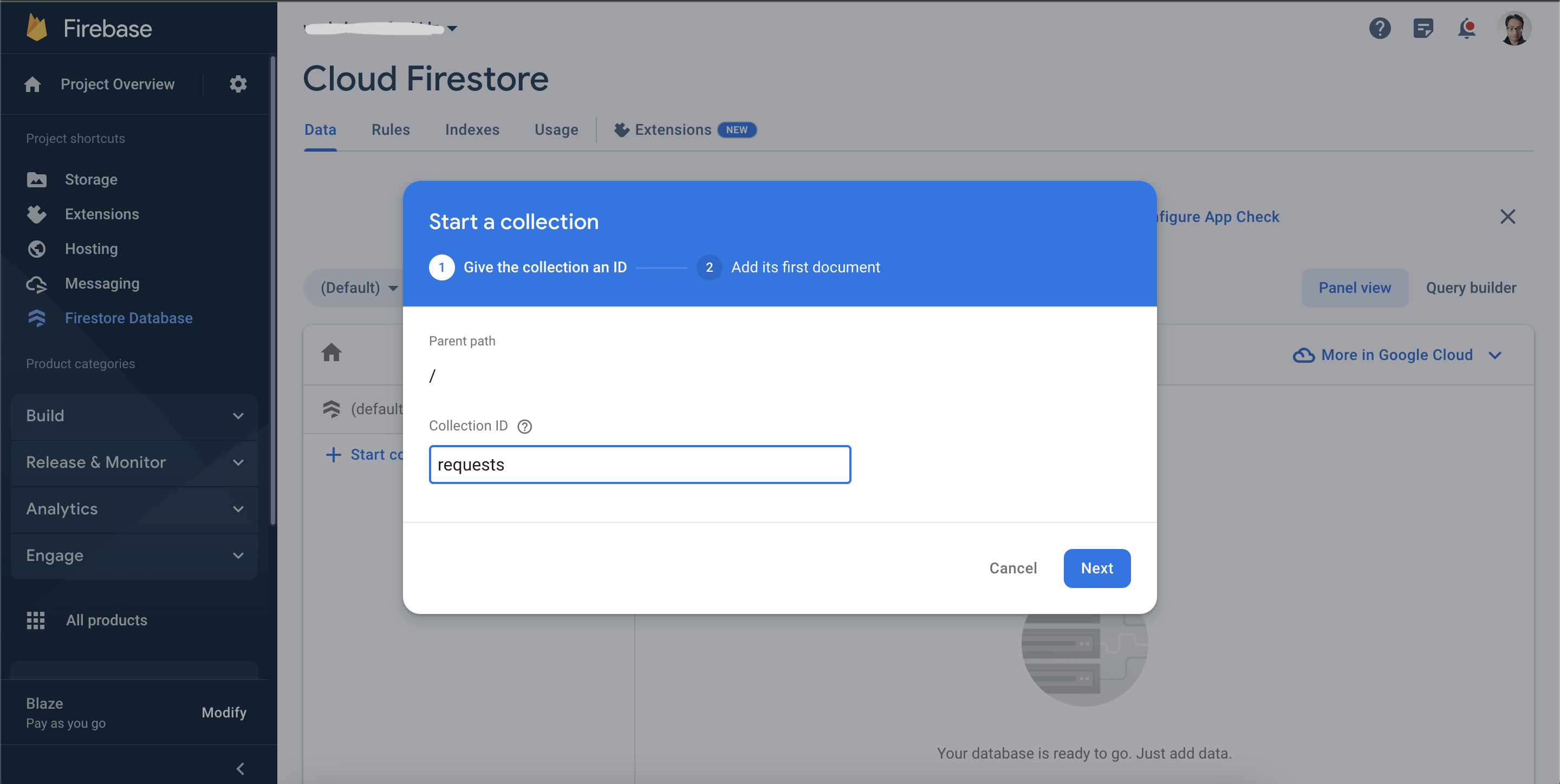Viewport: 1560px width, 784px height.
Task: Click step 1 Give the collection an ID
Action: pos(528,267)
